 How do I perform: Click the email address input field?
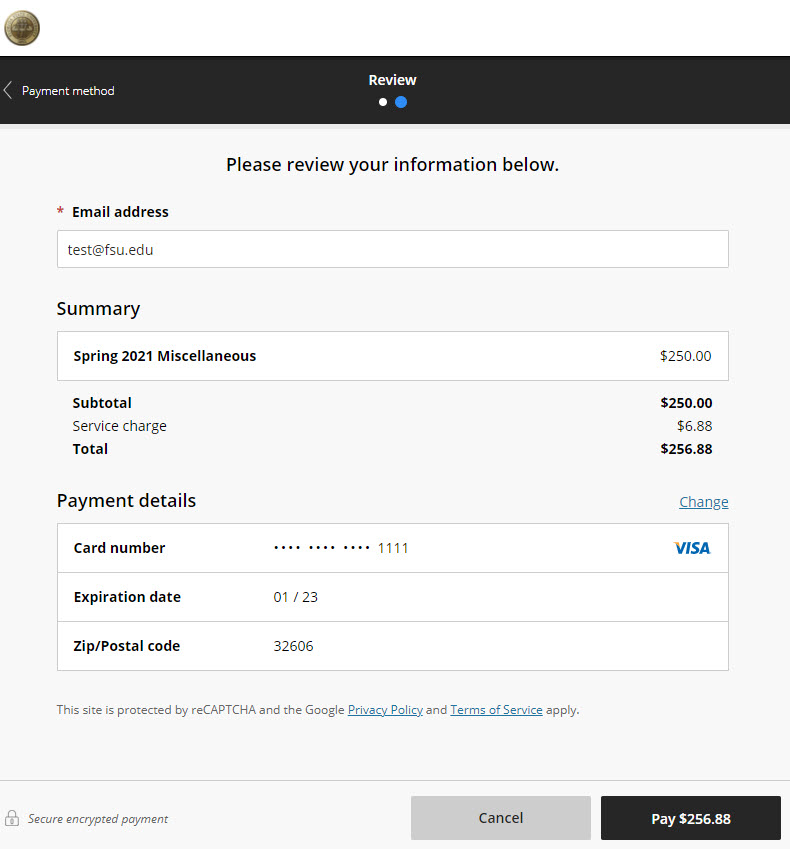(392, 248)
